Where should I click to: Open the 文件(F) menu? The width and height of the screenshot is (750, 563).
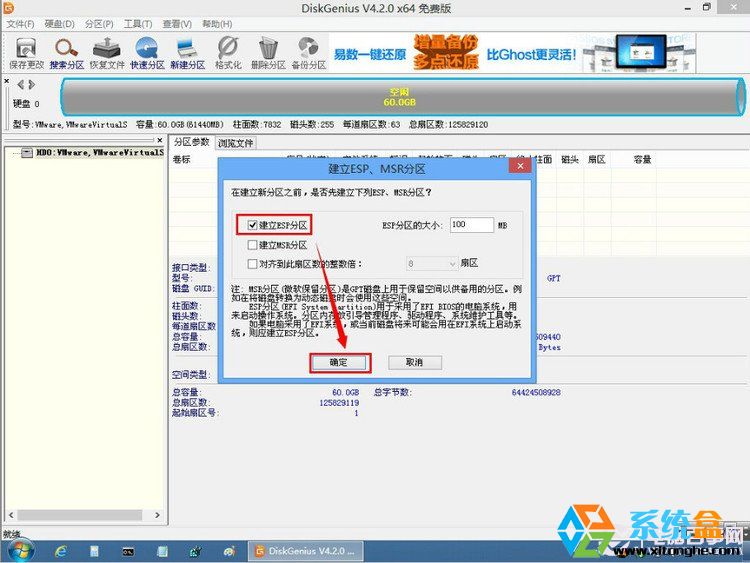20,24
